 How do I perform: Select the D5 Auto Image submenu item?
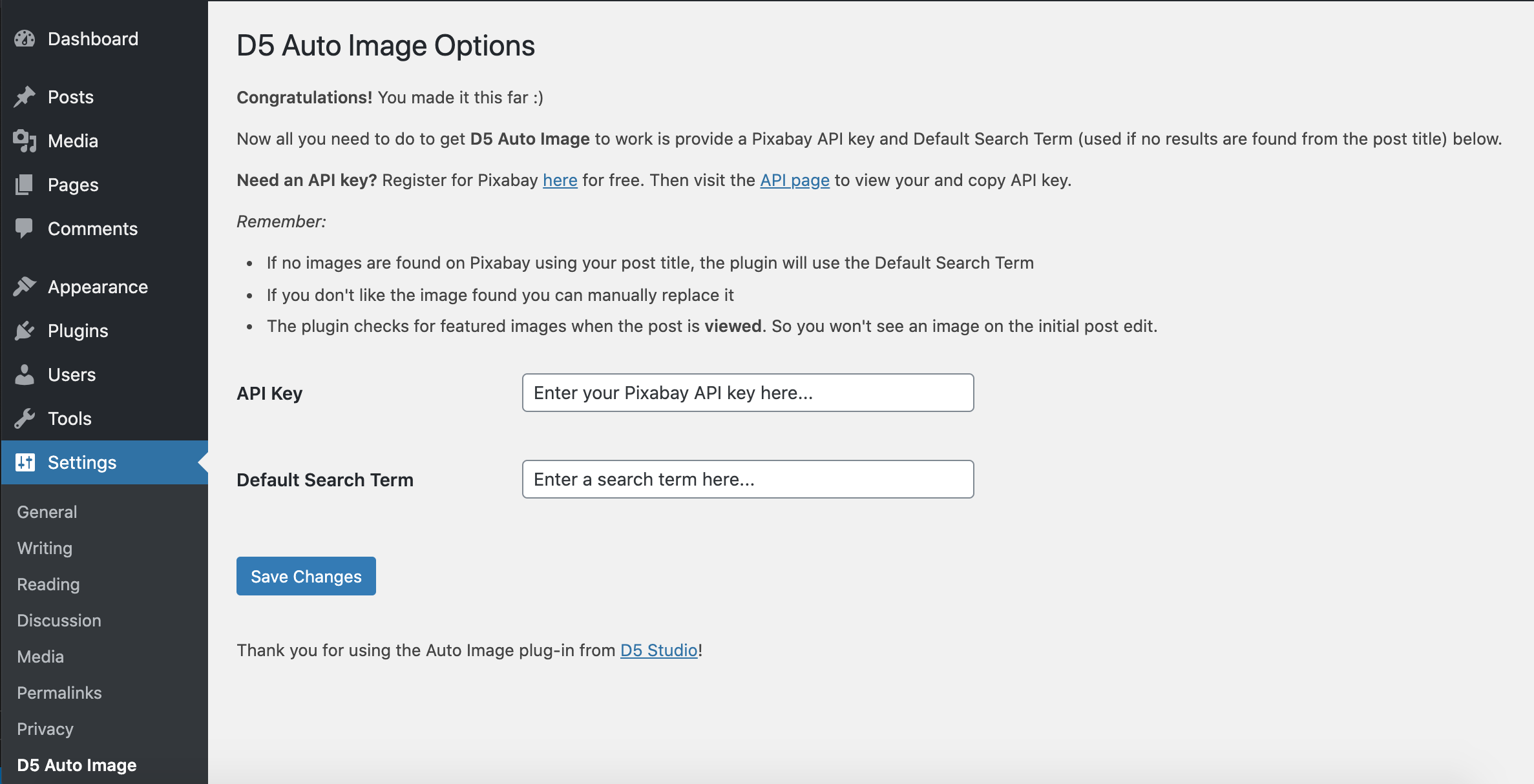(x=77, y=765)
